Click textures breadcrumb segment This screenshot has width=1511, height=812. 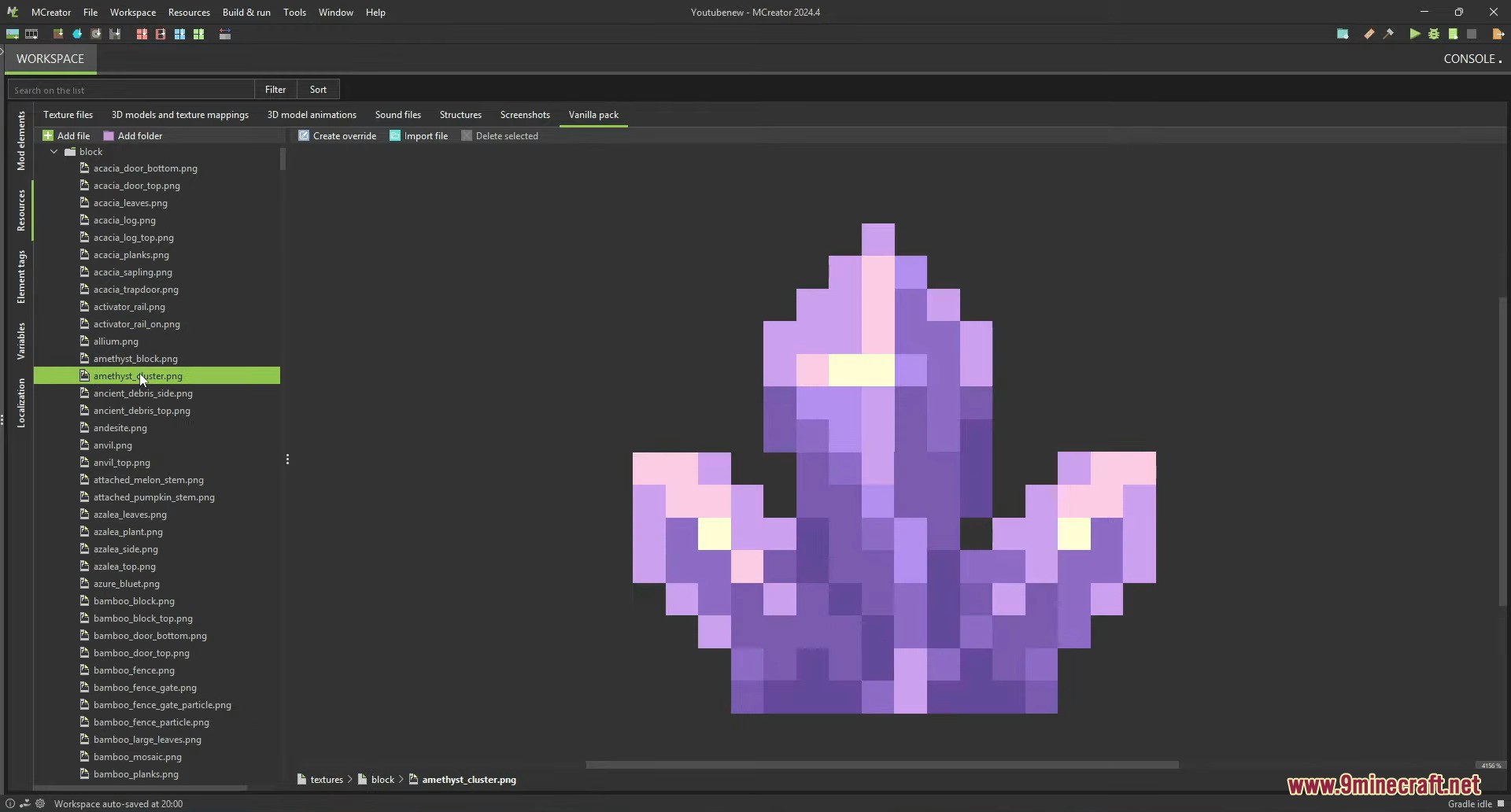(327, 780)
